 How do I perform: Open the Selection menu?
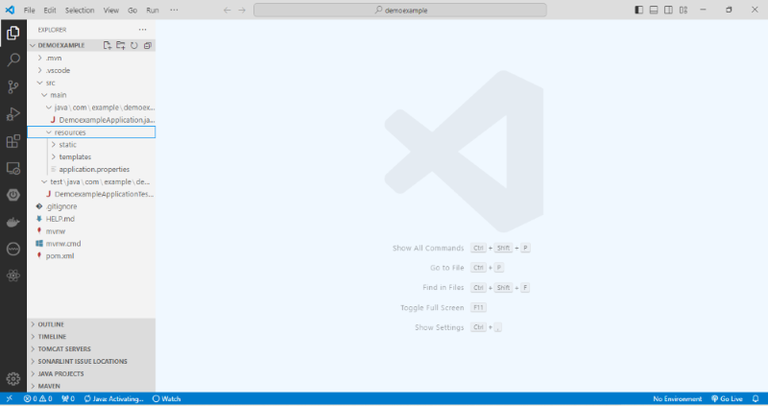pyautogui.click(x=80, y=10)
